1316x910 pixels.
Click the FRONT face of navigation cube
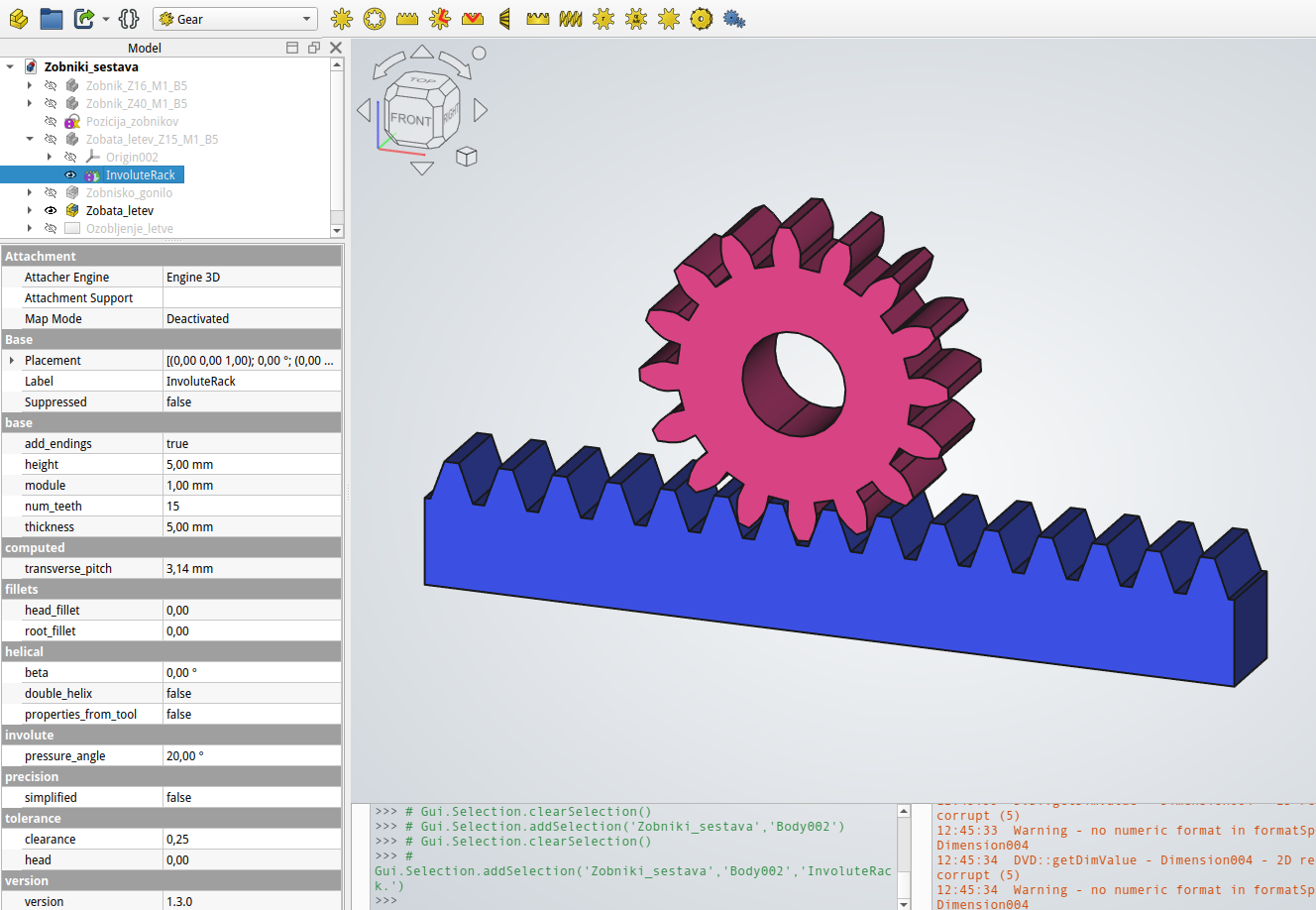click(409, 120)
